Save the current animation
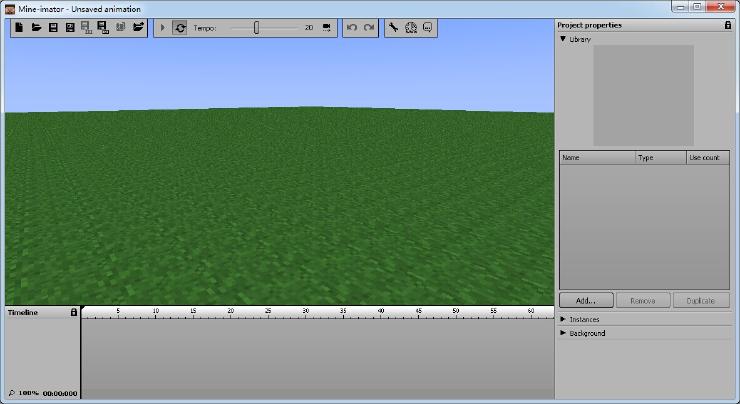 point(53,27)
